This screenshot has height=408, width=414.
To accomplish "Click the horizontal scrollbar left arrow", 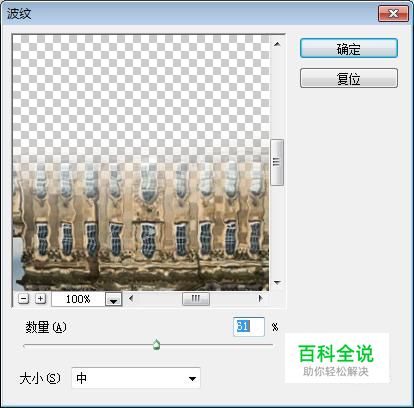I will pyautogui.click(x=131, y=298).
